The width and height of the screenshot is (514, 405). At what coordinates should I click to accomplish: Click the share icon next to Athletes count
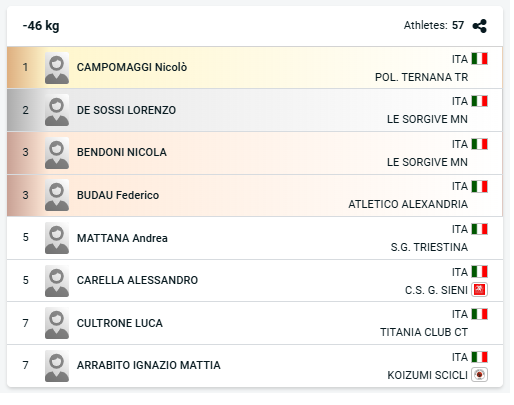479,26
